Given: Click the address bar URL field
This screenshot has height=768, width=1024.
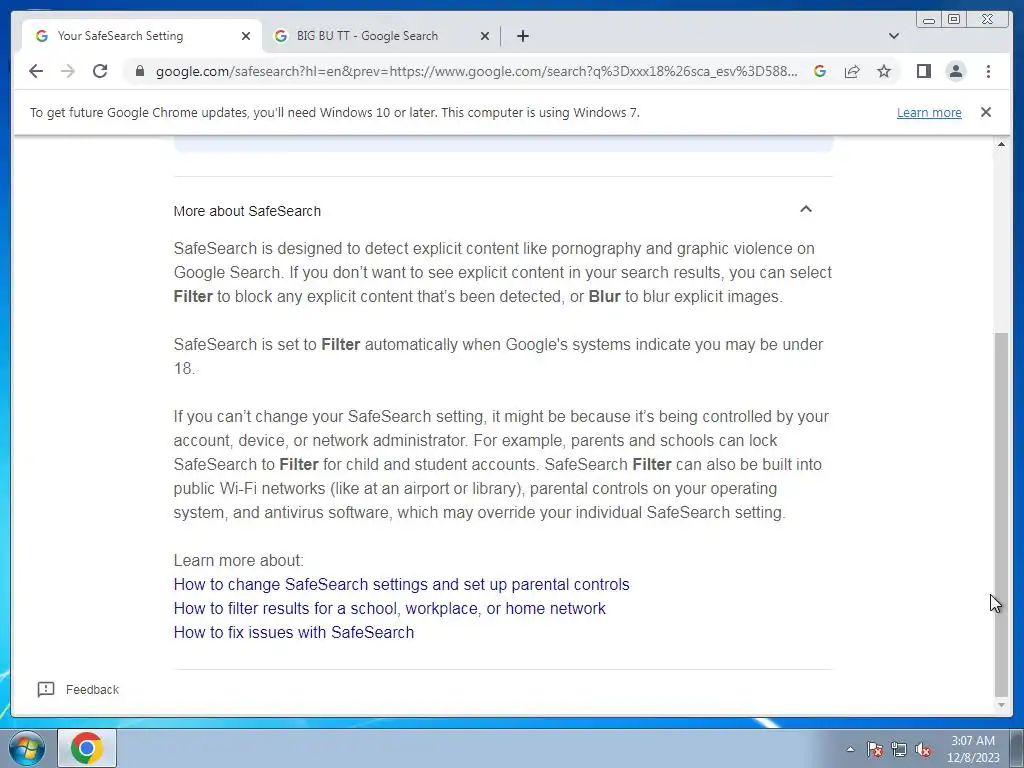Looking at the screenshot, I should tap(476, 71).
